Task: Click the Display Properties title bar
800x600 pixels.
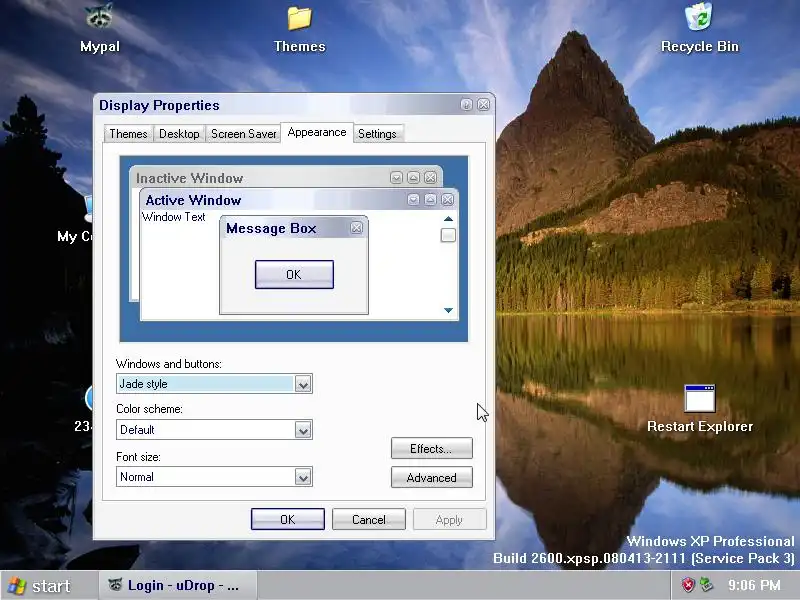Action: click(x=294, y=105)
